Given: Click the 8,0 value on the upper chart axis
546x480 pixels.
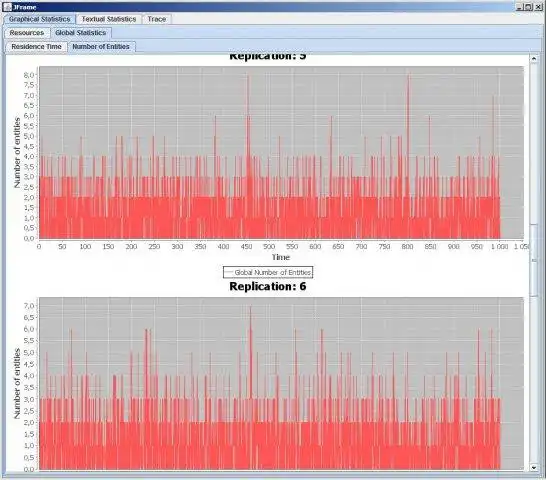Looking at the screenshot, I should tap(29, 75).
